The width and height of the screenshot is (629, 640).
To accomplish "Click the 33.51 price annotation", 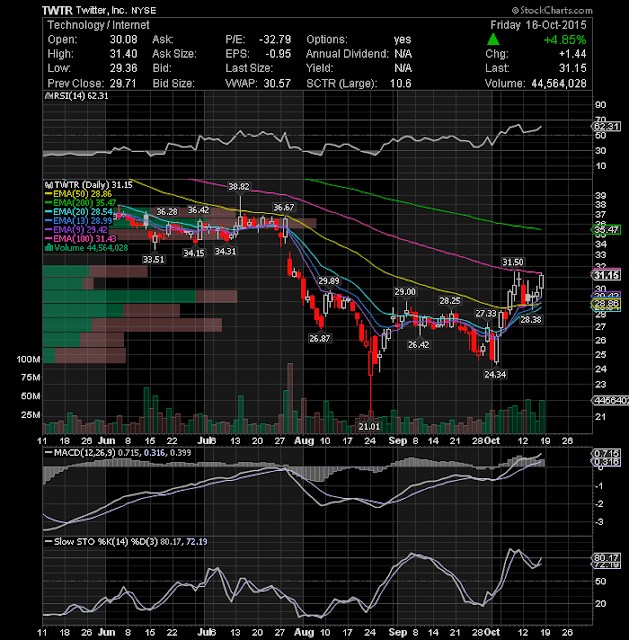I will tap(153, 260).
